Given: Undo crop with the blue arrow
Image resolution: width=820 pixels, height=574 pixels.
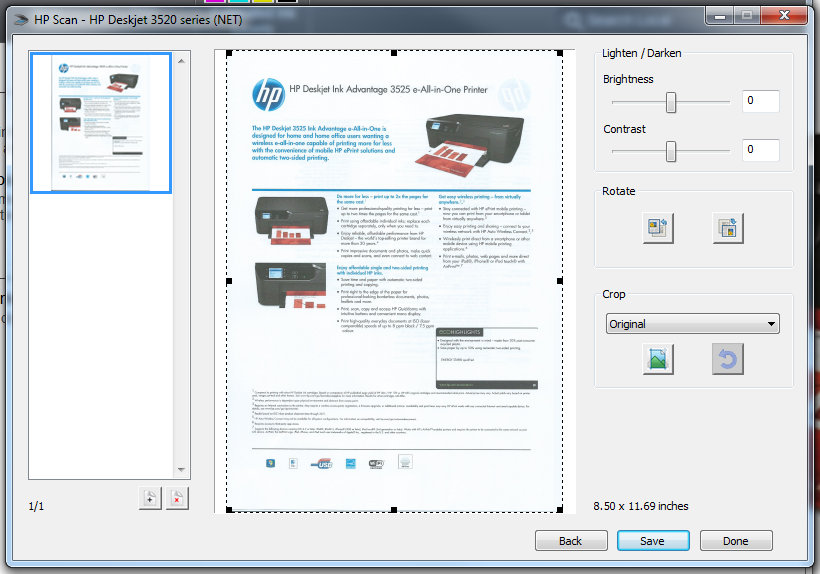Looking at the screenshot, I should pyautogui.click(x=728, y=359).
